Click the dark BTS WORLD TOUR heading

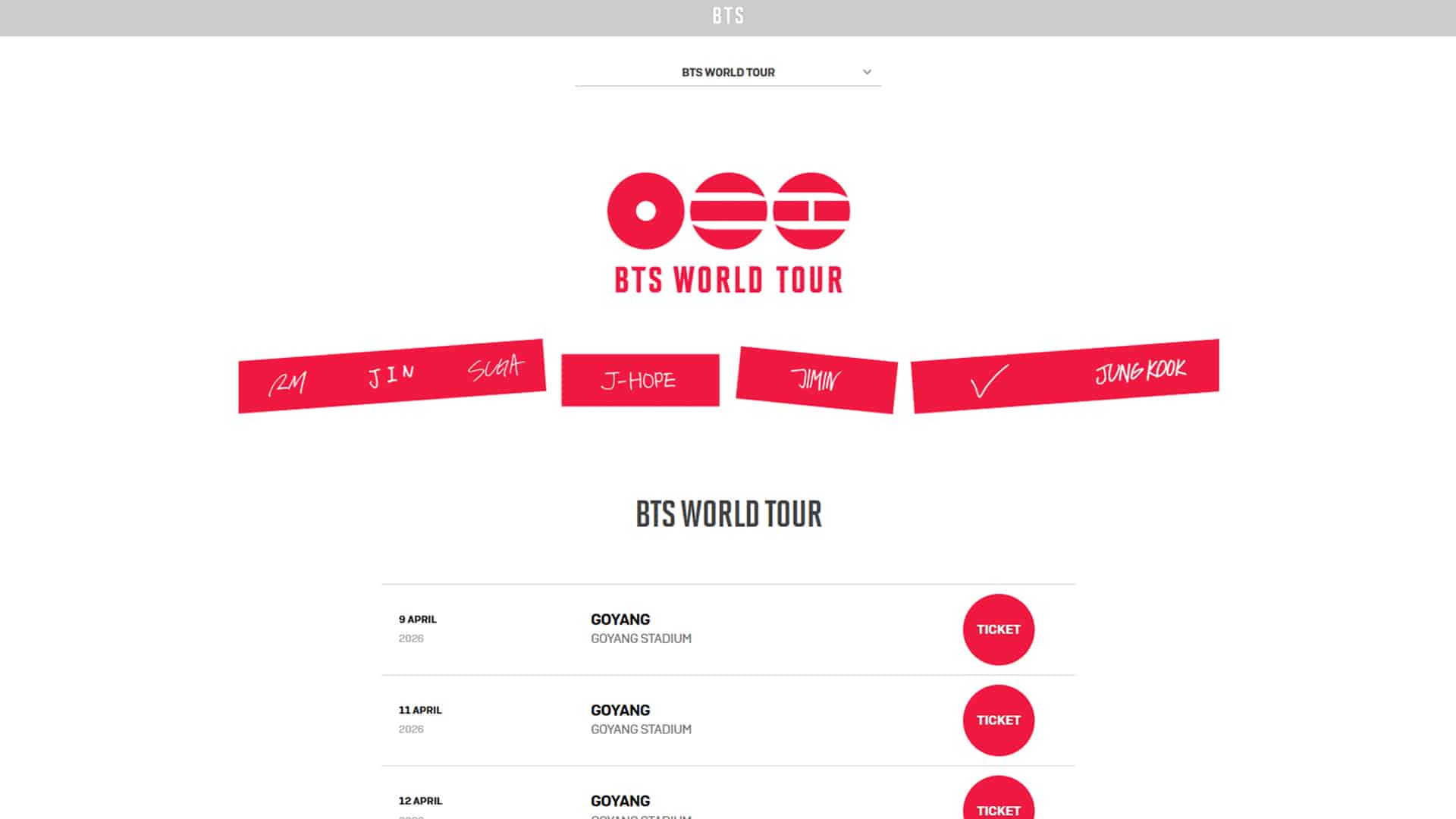click(x=728, y=514)
